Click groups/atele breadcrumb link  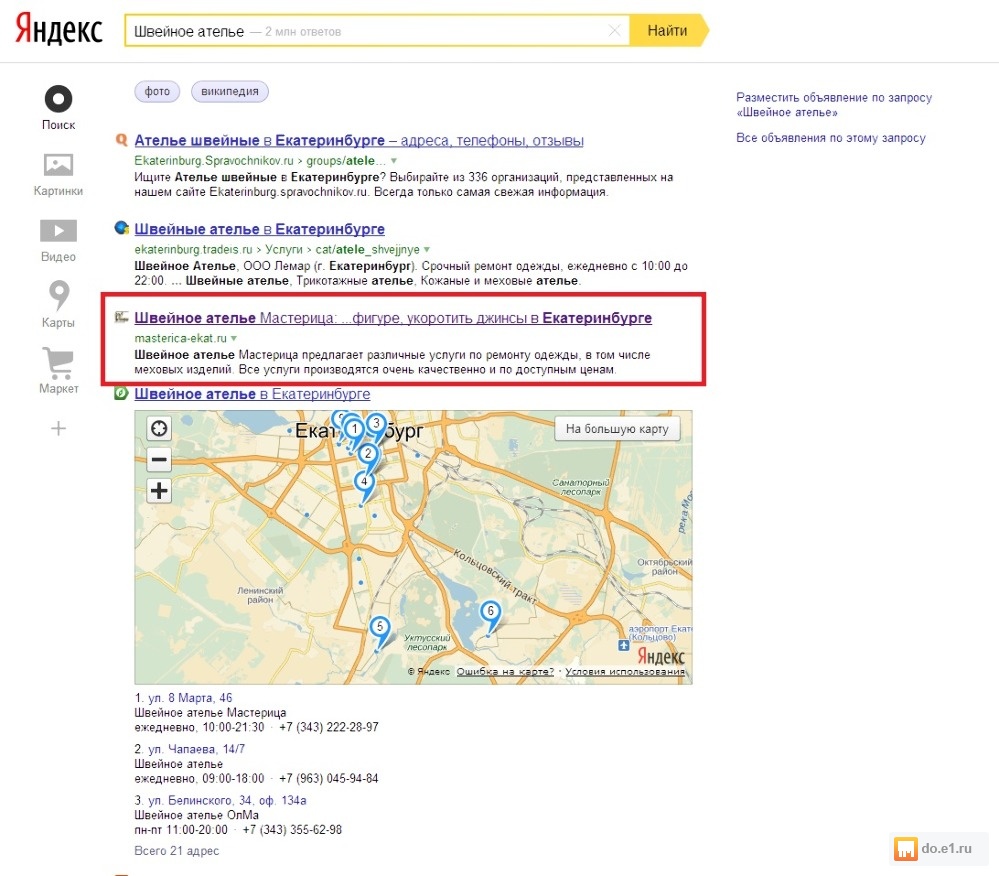click(346, 161)
